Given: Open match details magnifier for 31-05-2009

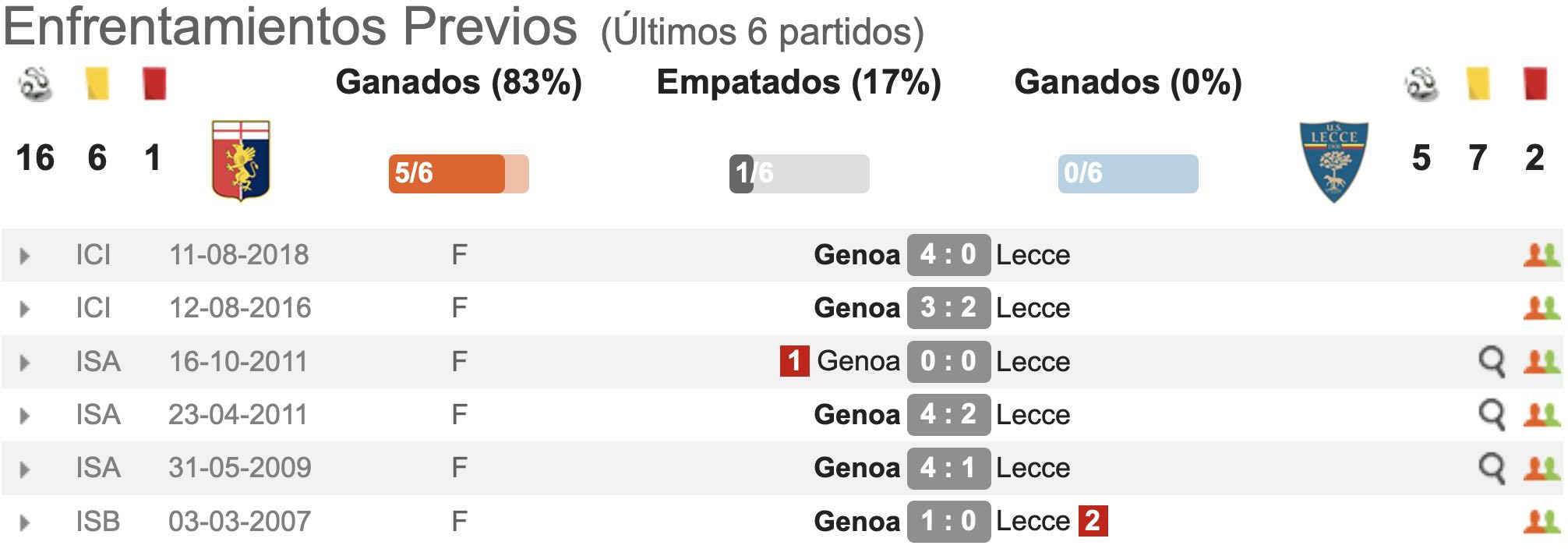Looking at the screenshot, I should (x=1492, y=468).
